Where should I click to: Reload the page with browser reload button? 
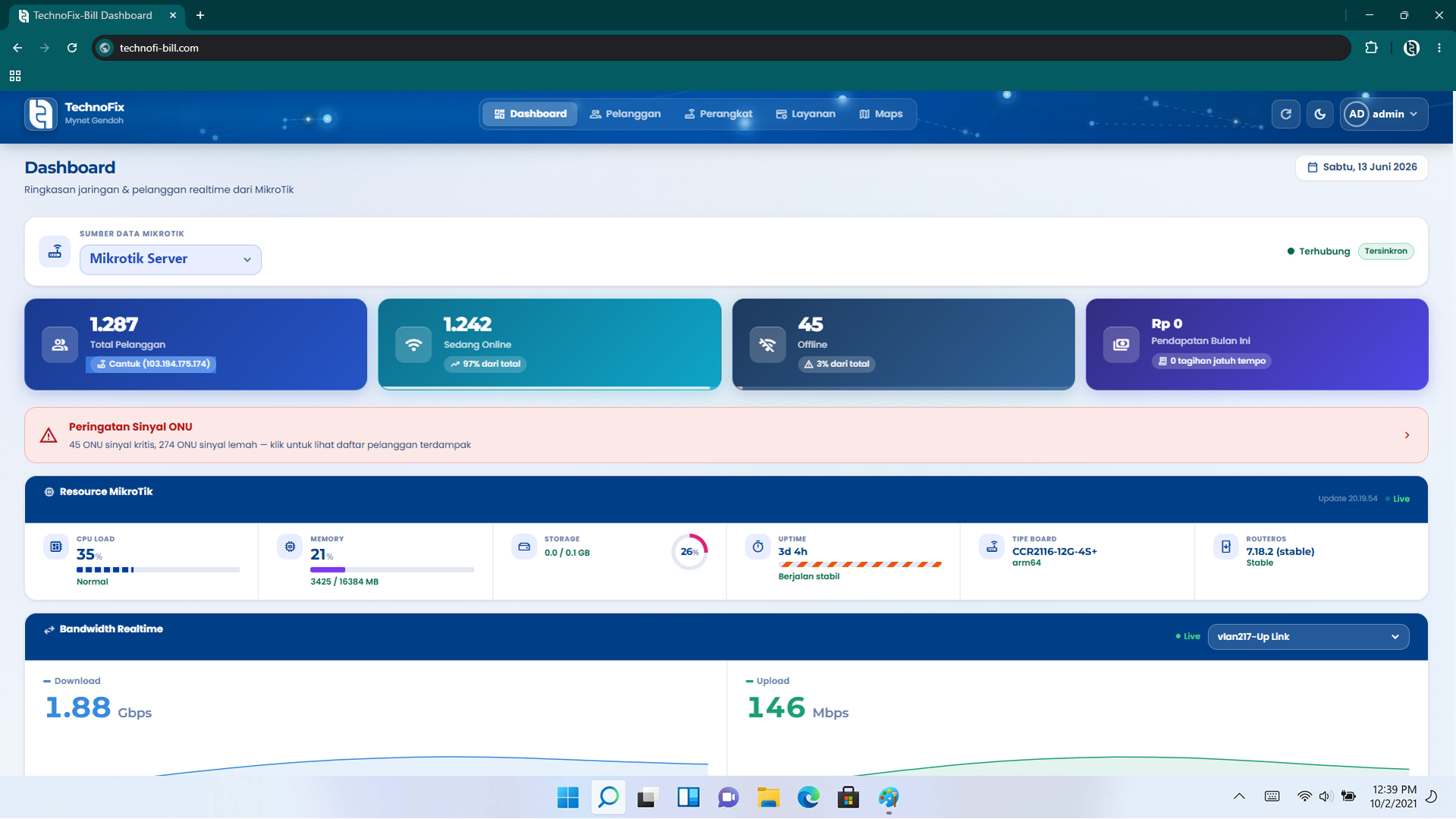(x=72, y=48)
